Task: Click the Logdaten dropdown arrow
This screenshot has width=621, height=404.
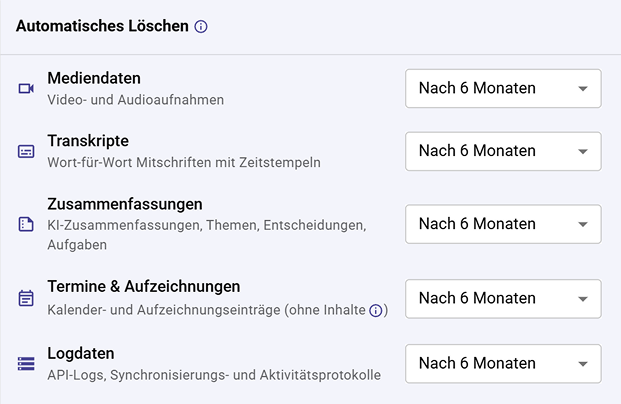Action: pyautogui.click(x=583, y=364)
